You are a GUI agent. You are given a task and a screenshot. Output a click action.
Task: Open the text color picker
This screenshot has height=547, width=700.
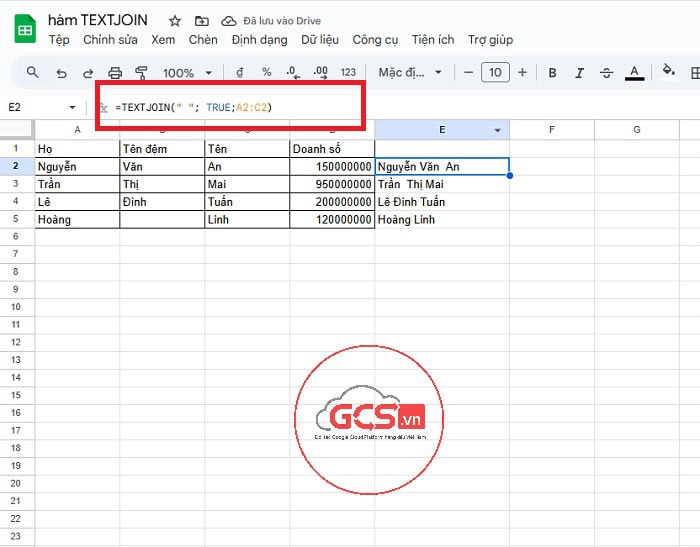coord(634,73)
